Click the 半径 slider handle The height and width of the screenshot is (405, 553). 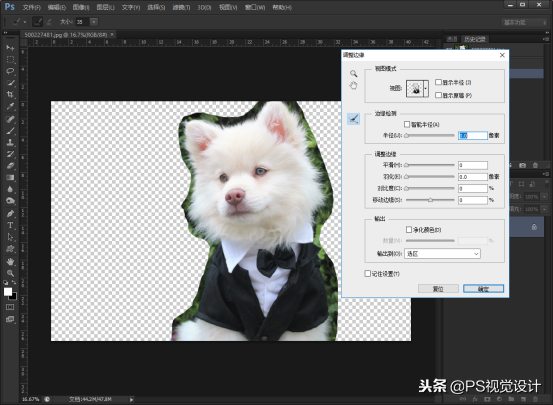pyautogui.click(x=407, y=135)
